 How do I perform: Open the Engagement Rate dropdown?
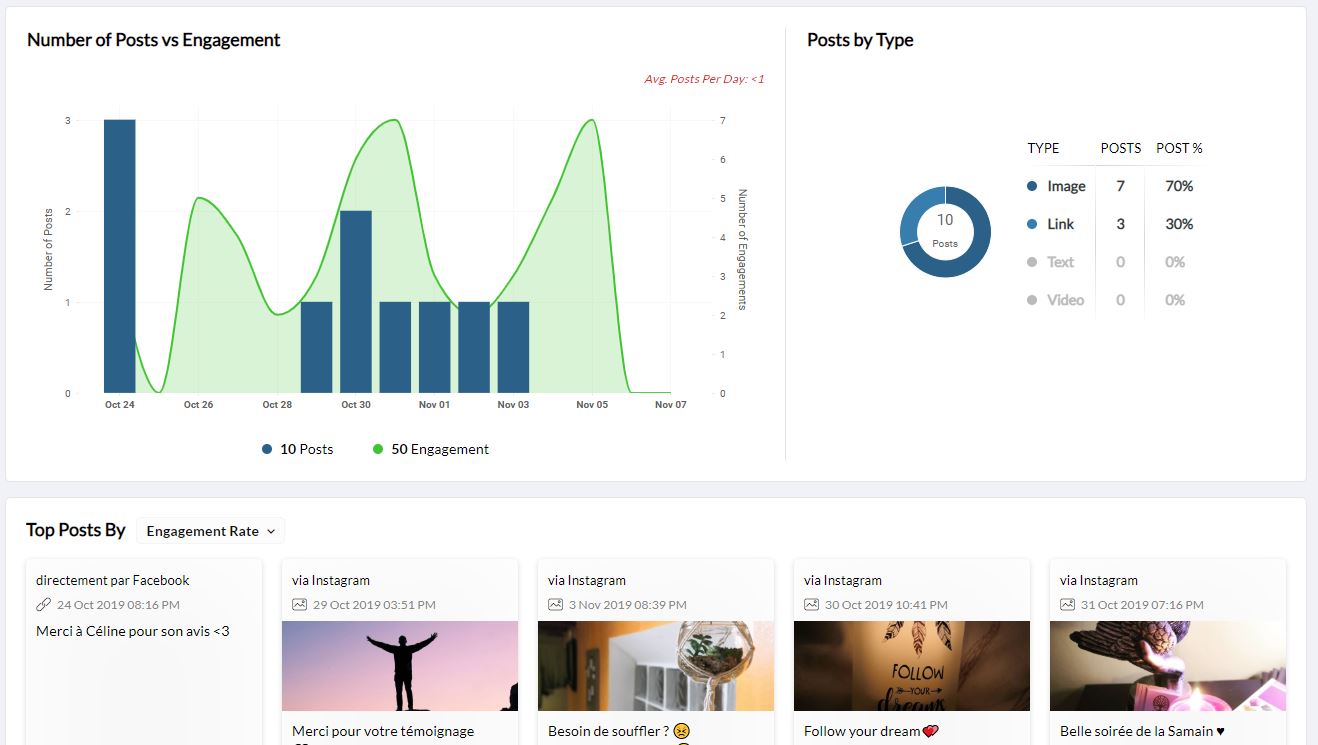211,531
